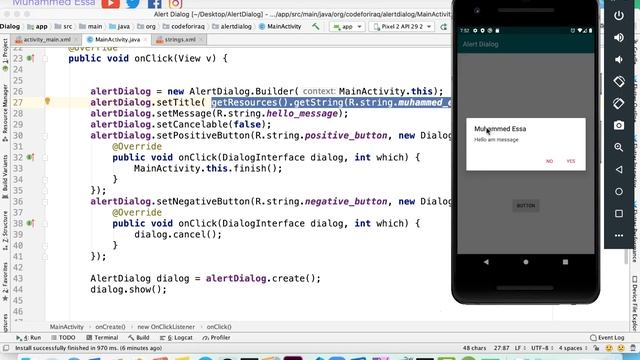The image size is (640, 360).
Task: Open the Device File Explorer side panel
Action: tap(635, 303)
